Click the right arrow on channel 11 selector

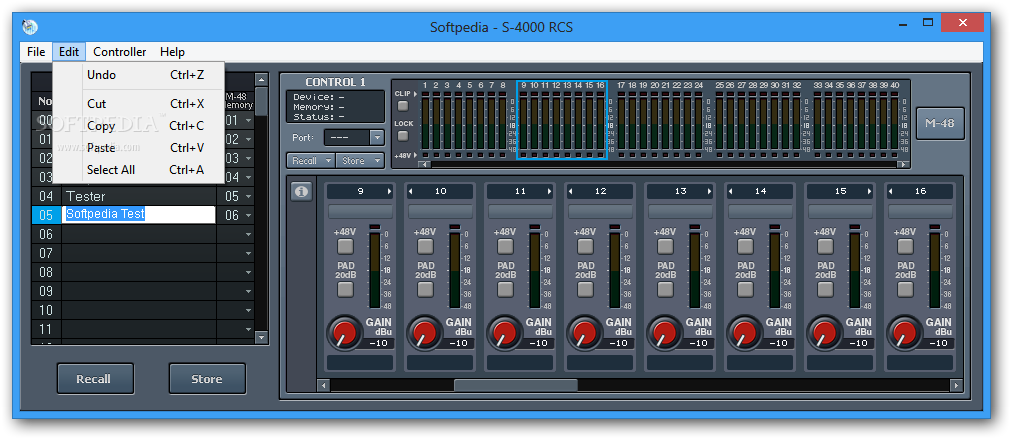[x=549, y=191]
